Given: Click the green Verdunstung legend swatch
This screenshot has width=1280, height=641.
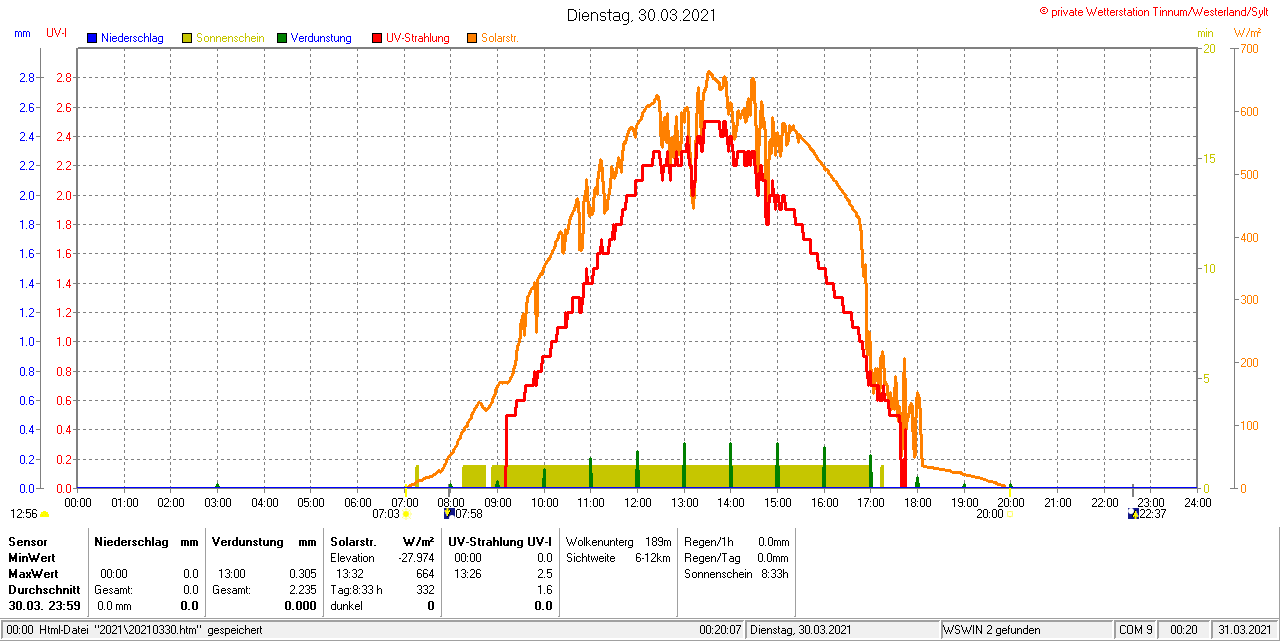Looking at the screenshot, I should [282, 38].
